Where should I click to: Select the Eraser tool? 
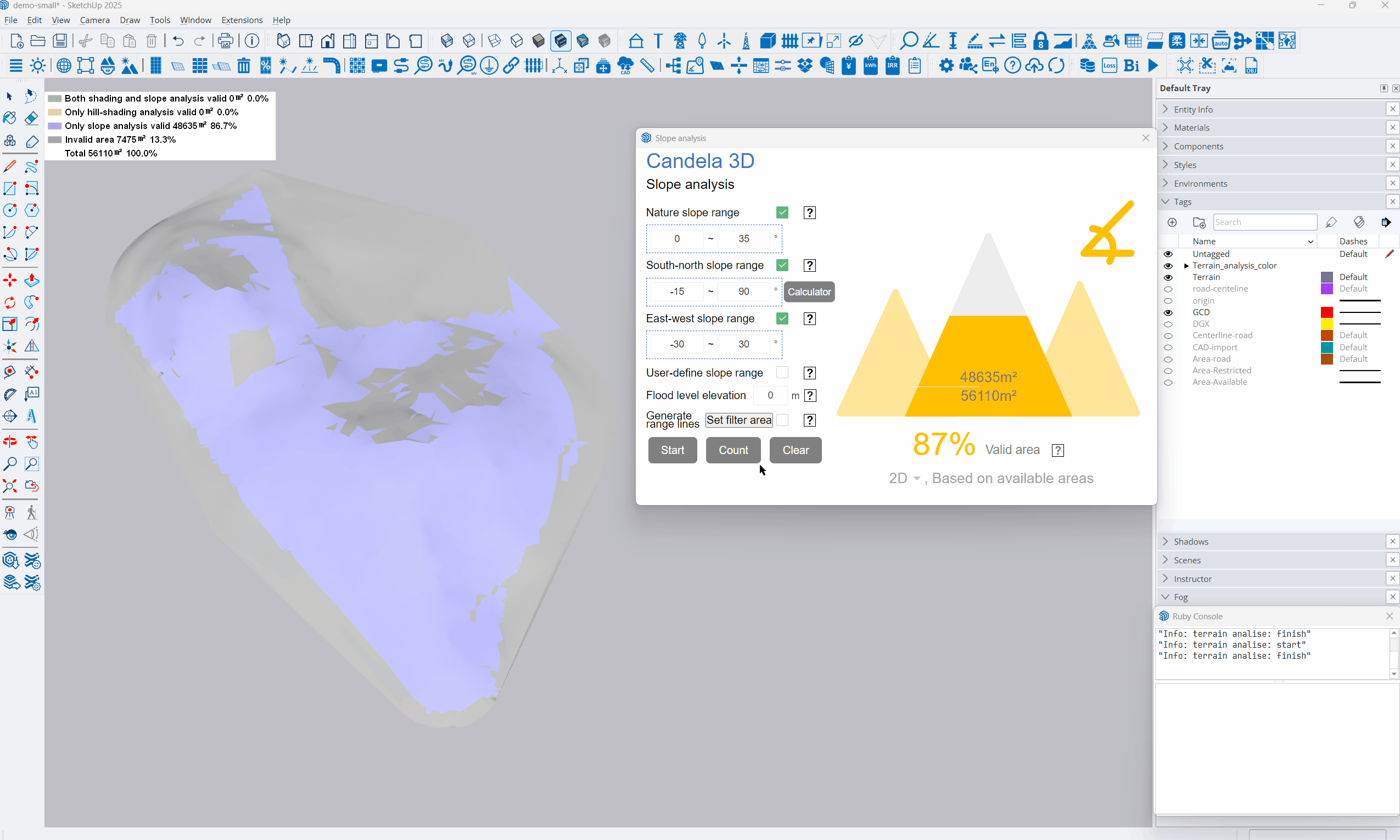(32, 117)
